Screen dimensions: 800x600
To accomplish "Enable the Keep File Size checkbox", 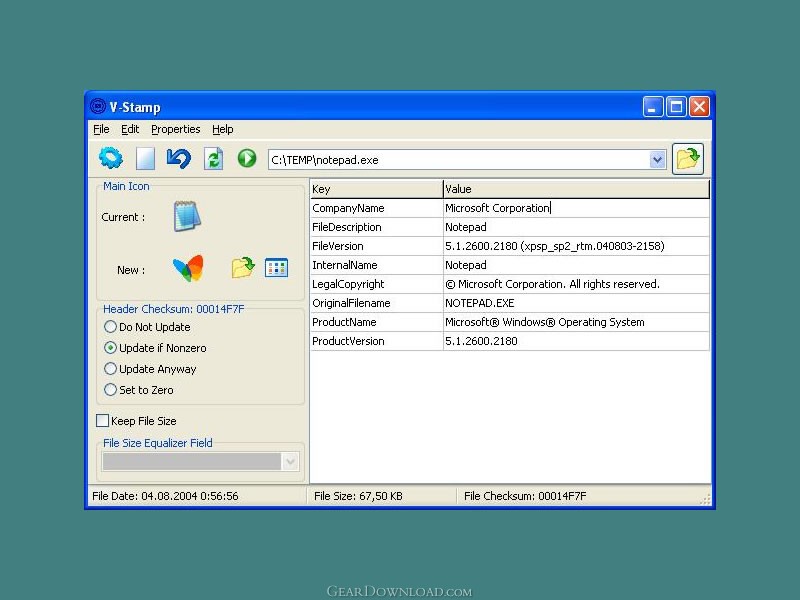I will (103, 420).
